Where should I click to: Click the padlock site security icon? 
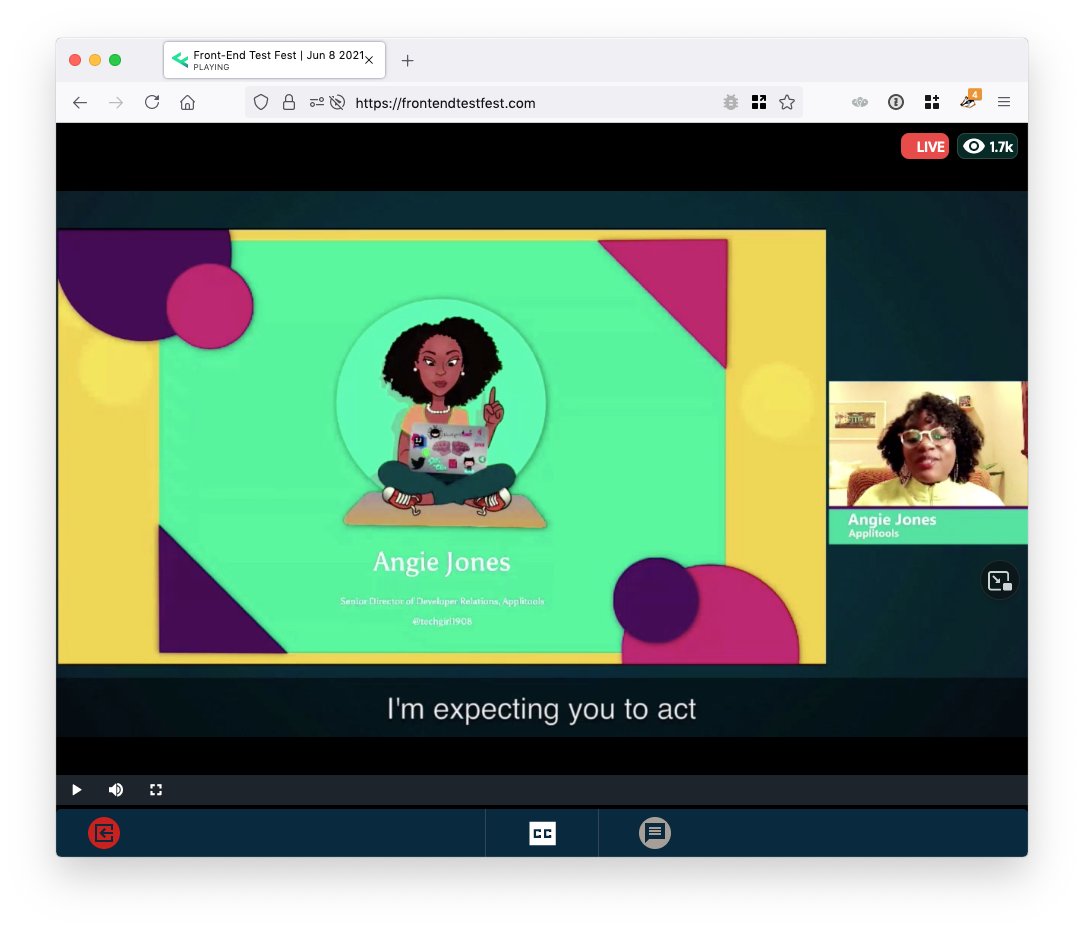coord(289,102)
